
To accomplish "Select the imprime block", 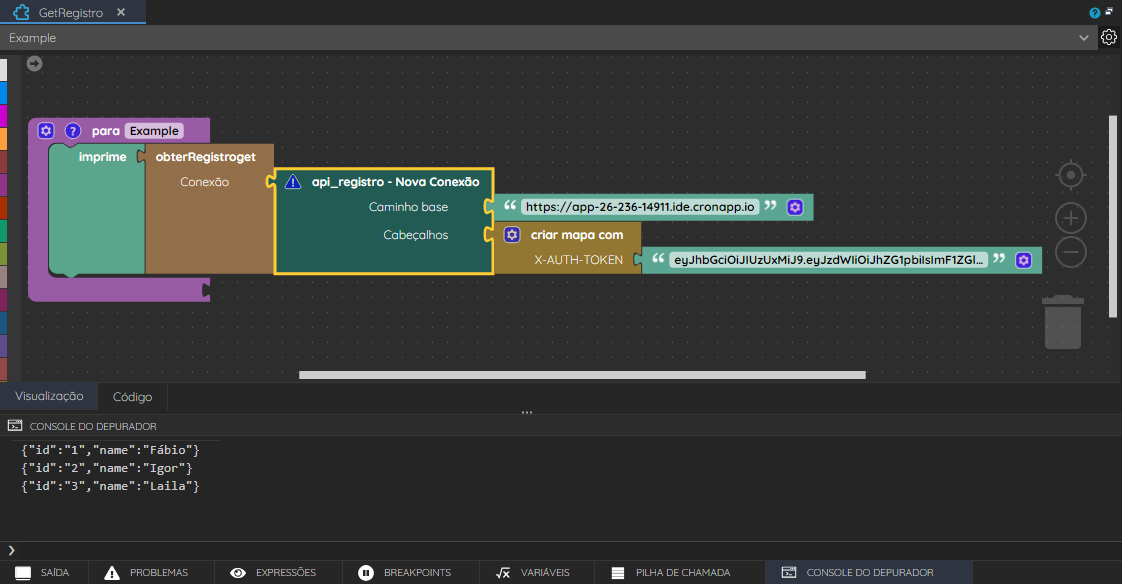I will point(97,210).
